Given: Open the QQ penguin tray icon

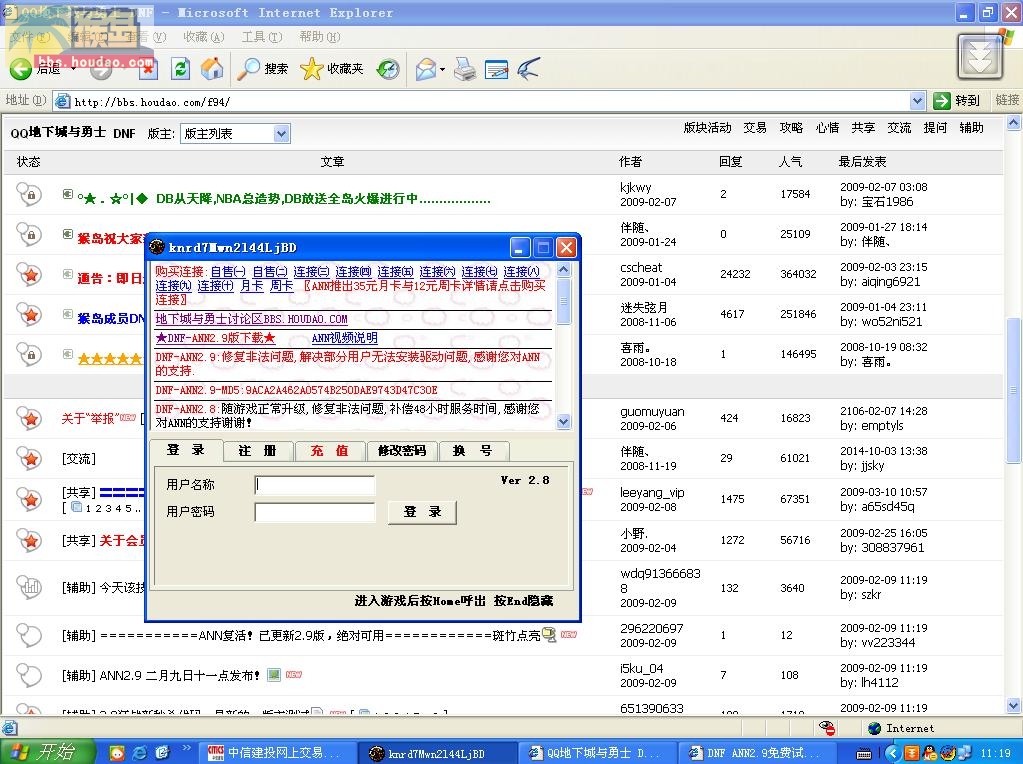Looking at the screenshot, I should click(929, 754).
